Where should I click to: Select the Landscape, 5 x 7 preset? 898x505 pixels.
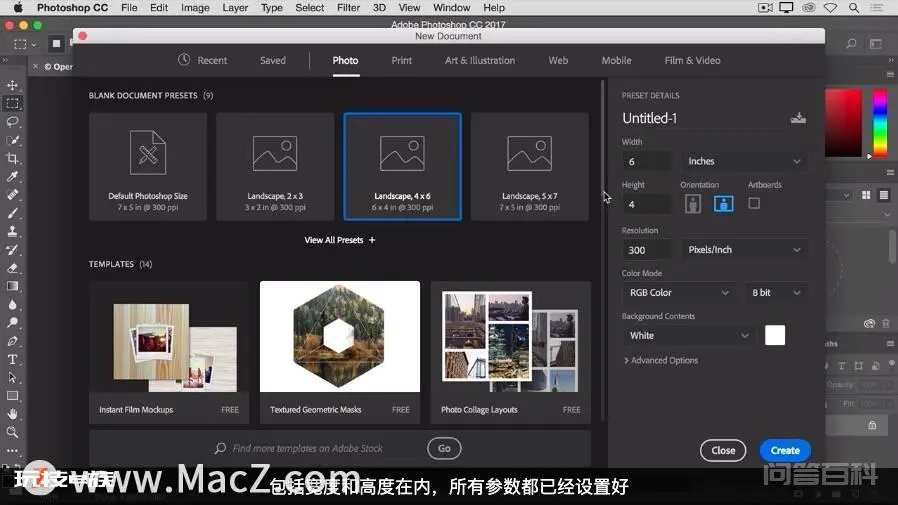[x=530, y=167]
